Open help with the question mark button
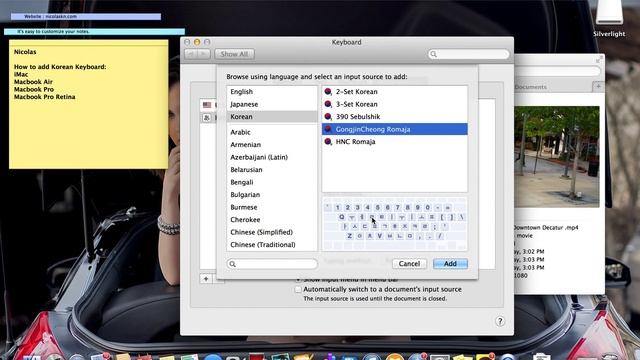This screenshot has width=640, height=360. pos(500,321)
